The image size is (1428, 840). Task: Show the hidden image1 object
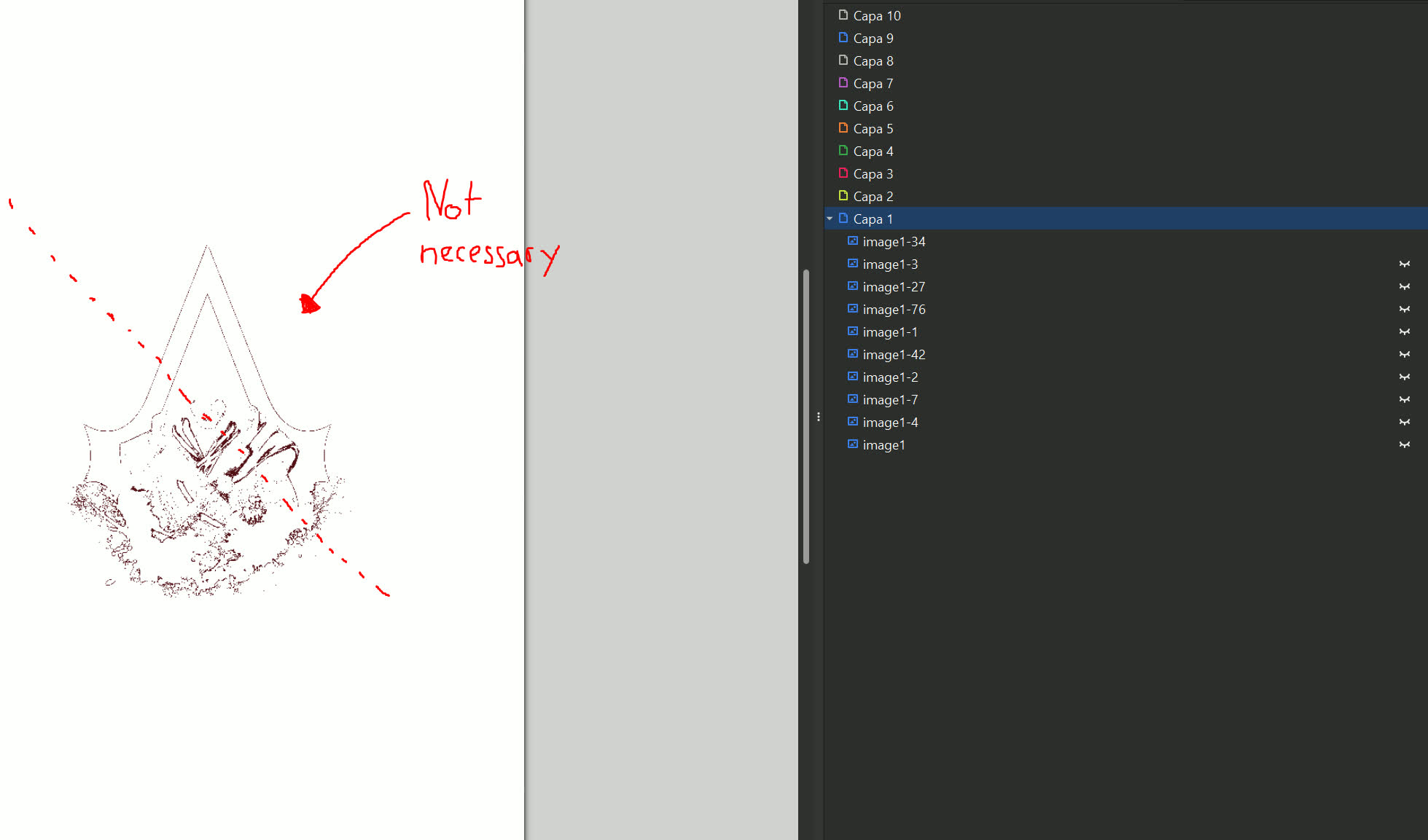tap(1405, 444)
